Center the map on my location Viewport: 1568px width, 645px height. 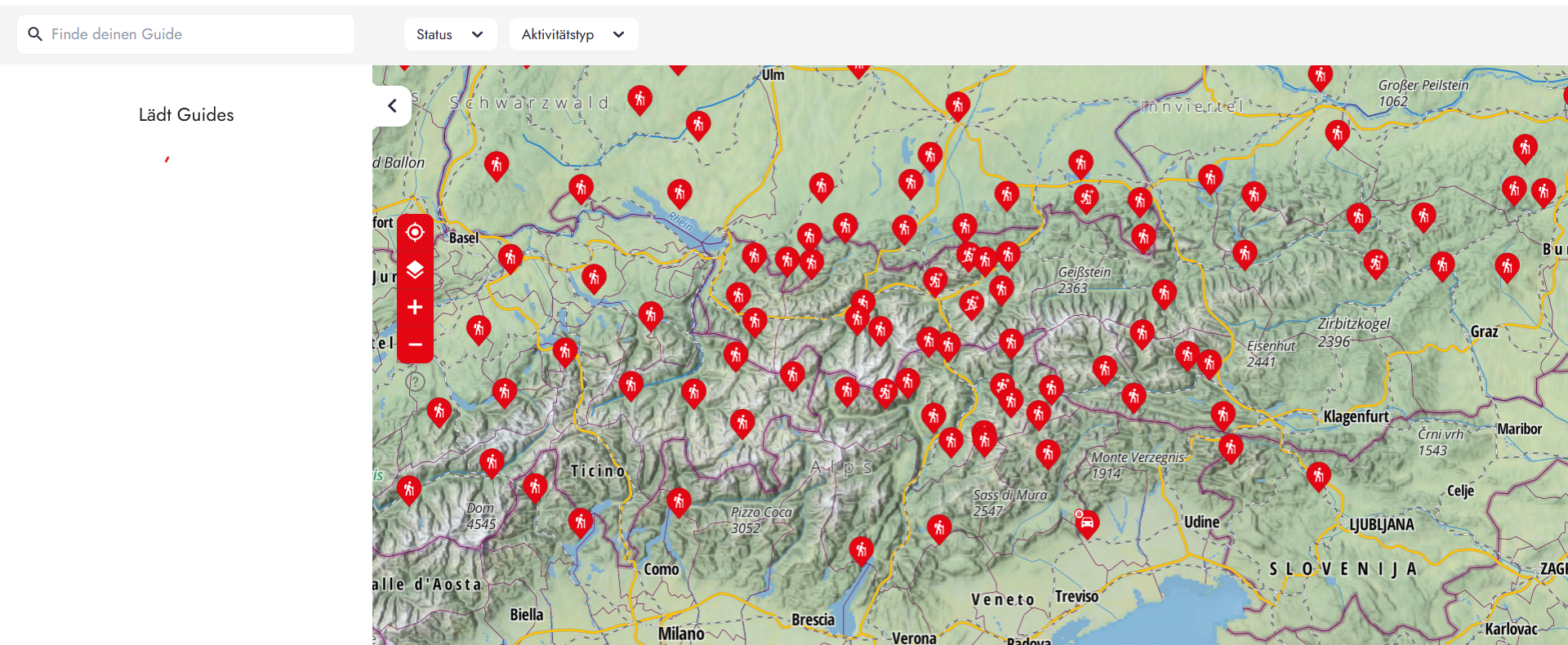415,233
